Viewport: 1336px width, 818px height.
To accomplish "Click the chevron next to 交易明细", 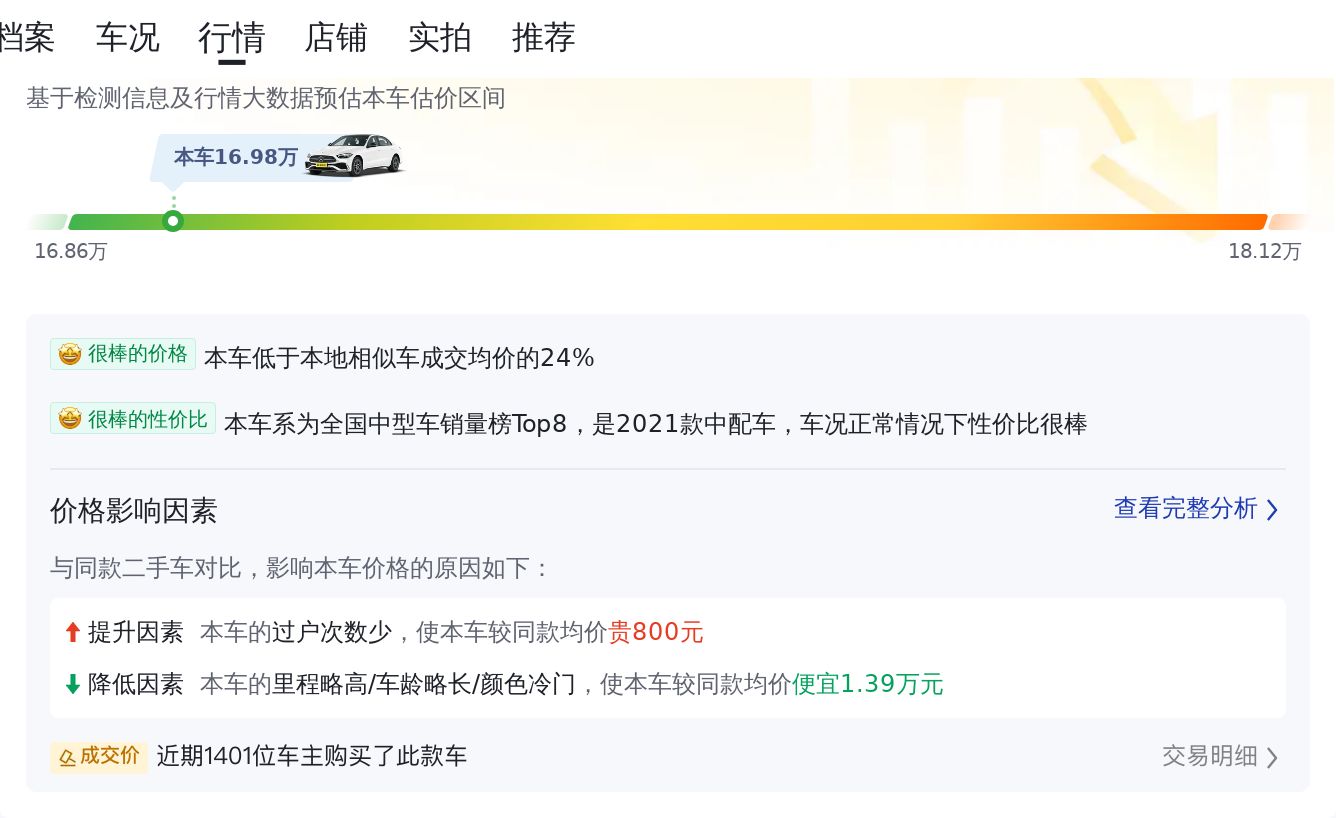I will (1272, 757).
